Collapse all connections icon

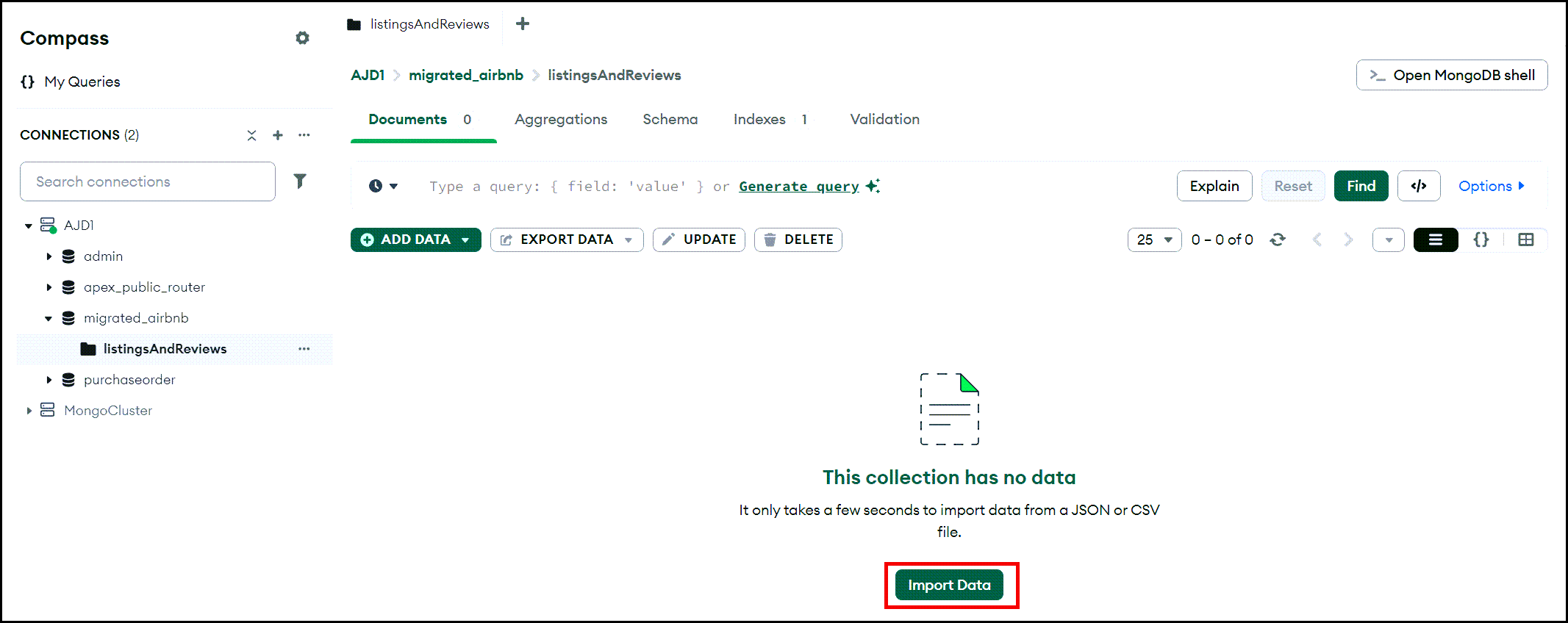pos(251,135)
